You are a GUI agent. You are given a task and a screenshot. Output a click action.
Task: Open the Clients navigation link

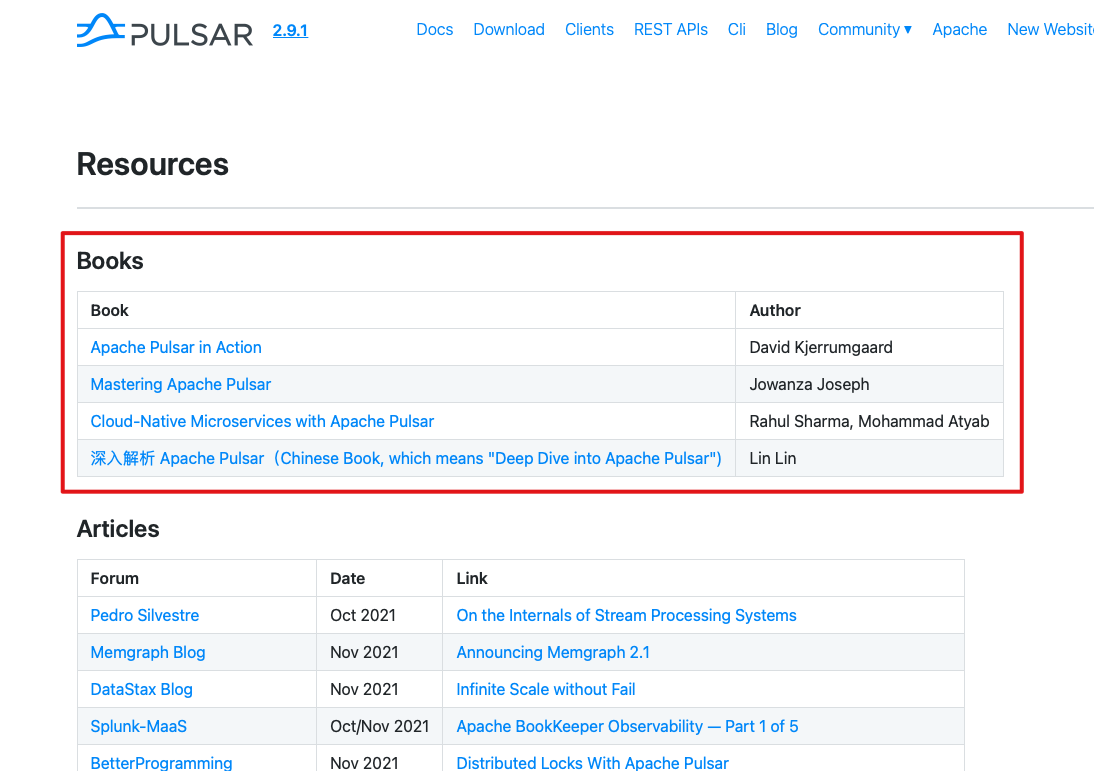(x=589, y=29)
